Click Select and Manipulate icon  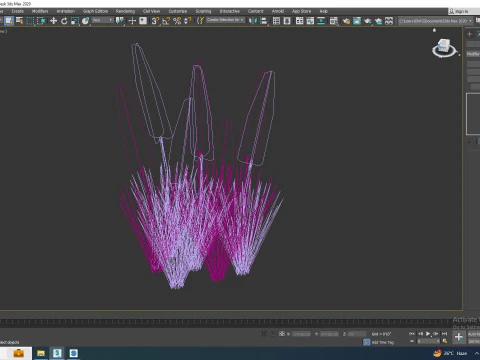pos(132,21)
